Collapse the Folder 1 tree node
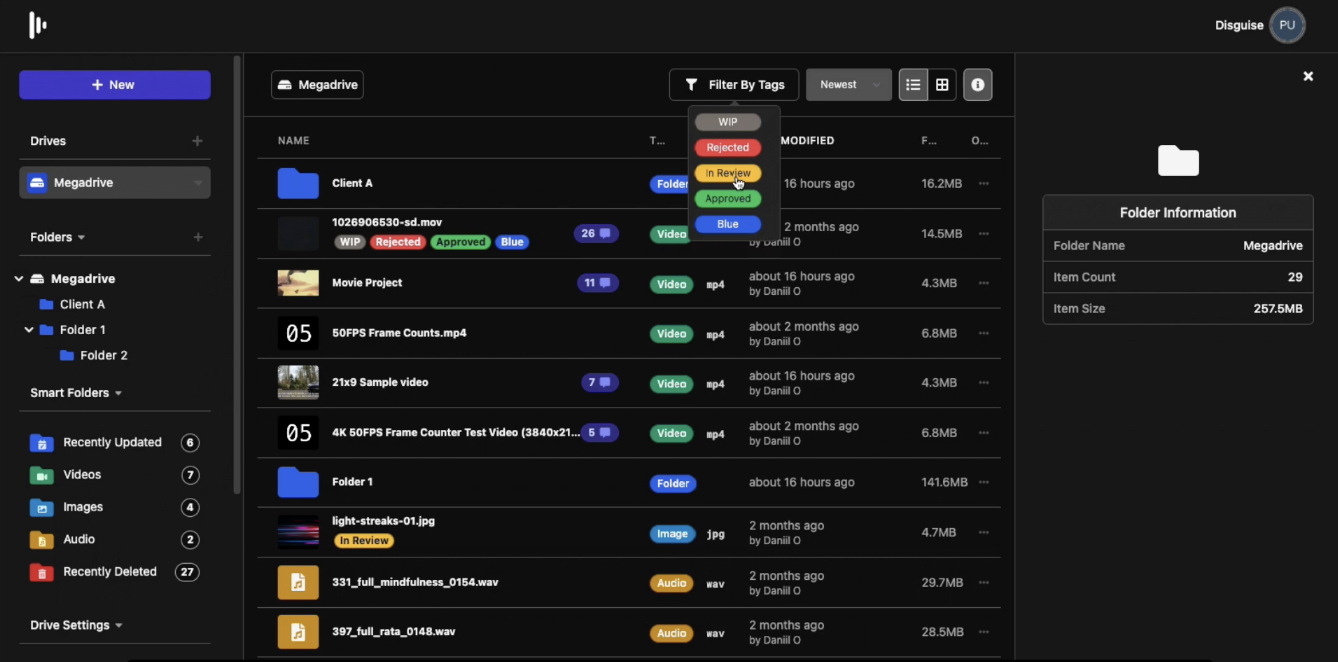 coord(29,330)
